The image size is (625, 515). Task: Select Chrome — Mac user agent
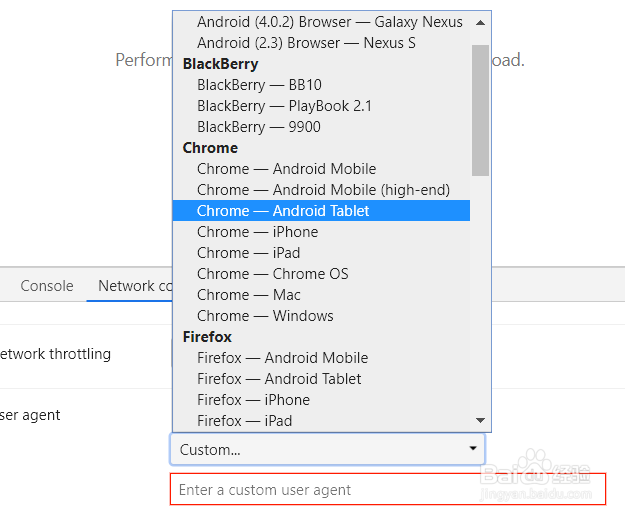tap(321, 295)
